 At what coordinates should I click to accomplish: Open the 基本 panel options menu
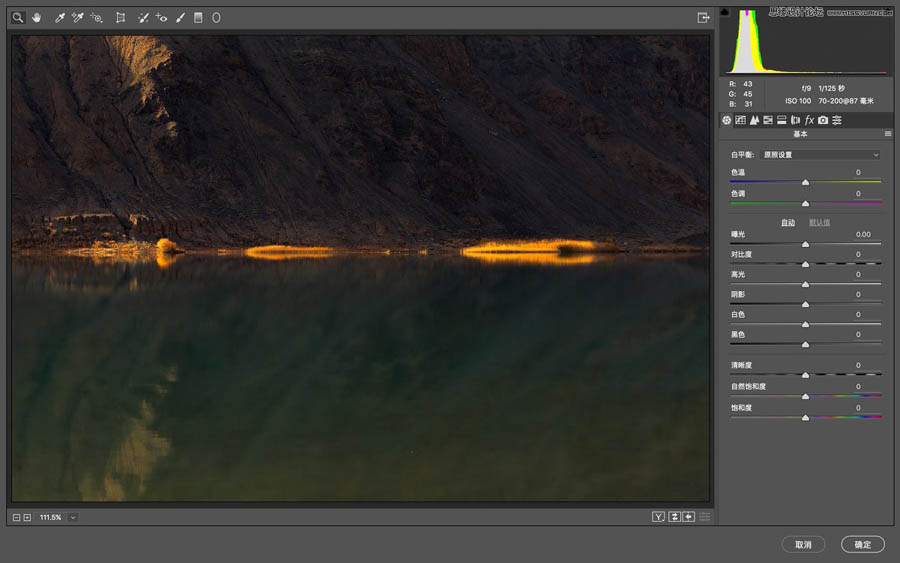point(887,134)
